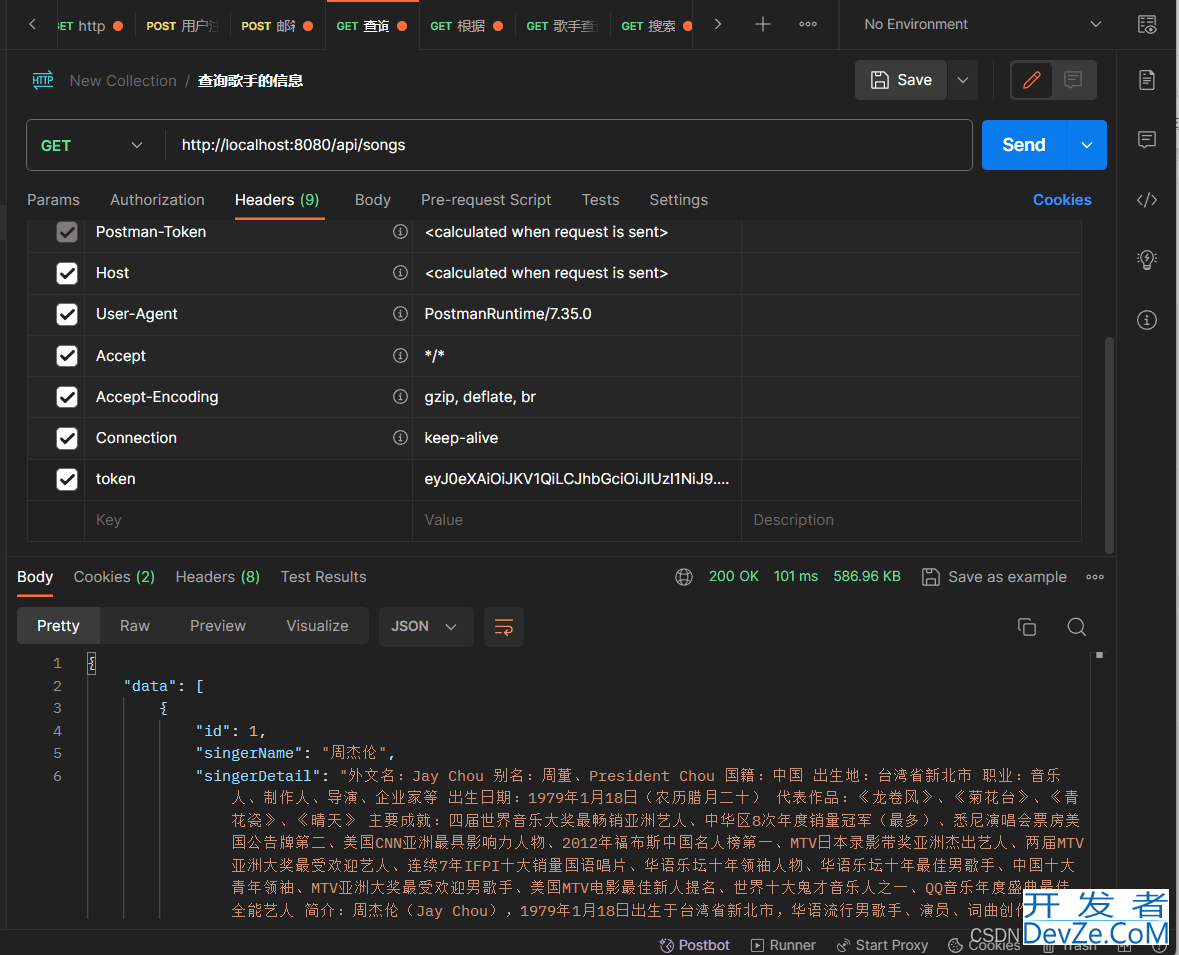The width and height of the screenshot is (1179, 955).
Task: Toggle the Postman-Token header checkbox
Action: point(67,232)
